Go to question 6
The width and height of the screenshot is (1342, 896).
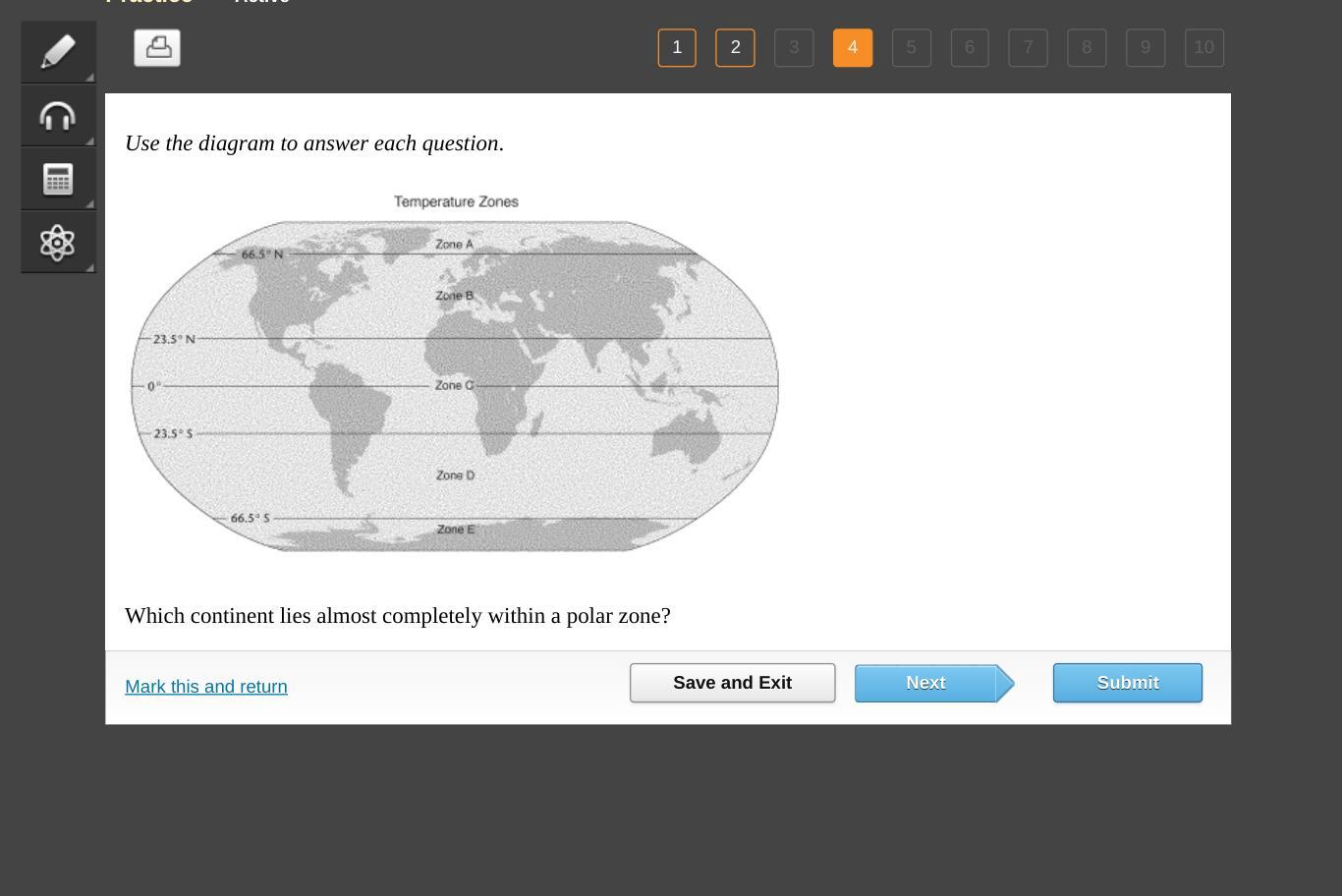pyautogui.click(x=970, y=47)
